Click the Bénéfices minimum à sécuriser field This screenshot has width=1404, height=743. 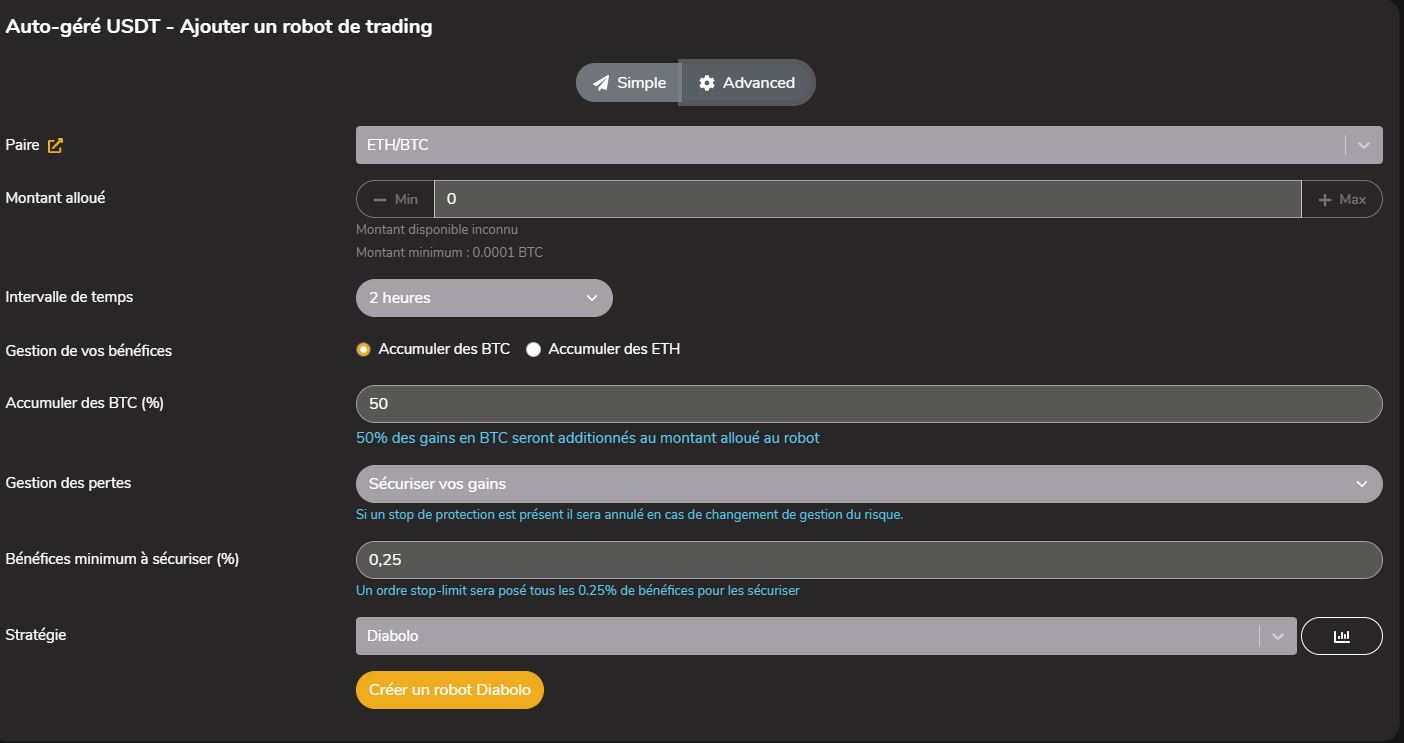(869, 560)
